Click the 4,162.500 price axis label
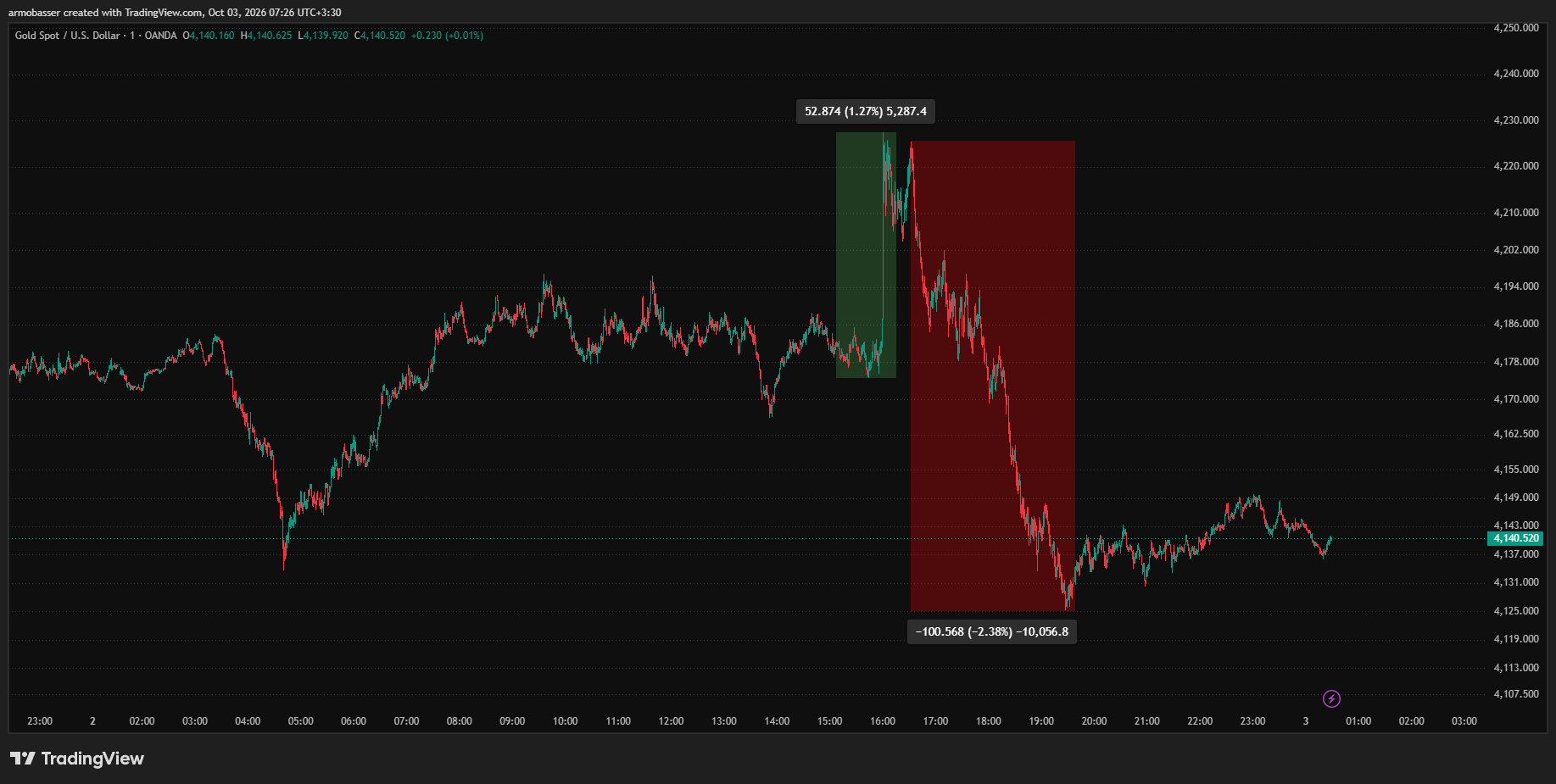The width and height of the screenshot is (1556, 784). coord(1516,434)
